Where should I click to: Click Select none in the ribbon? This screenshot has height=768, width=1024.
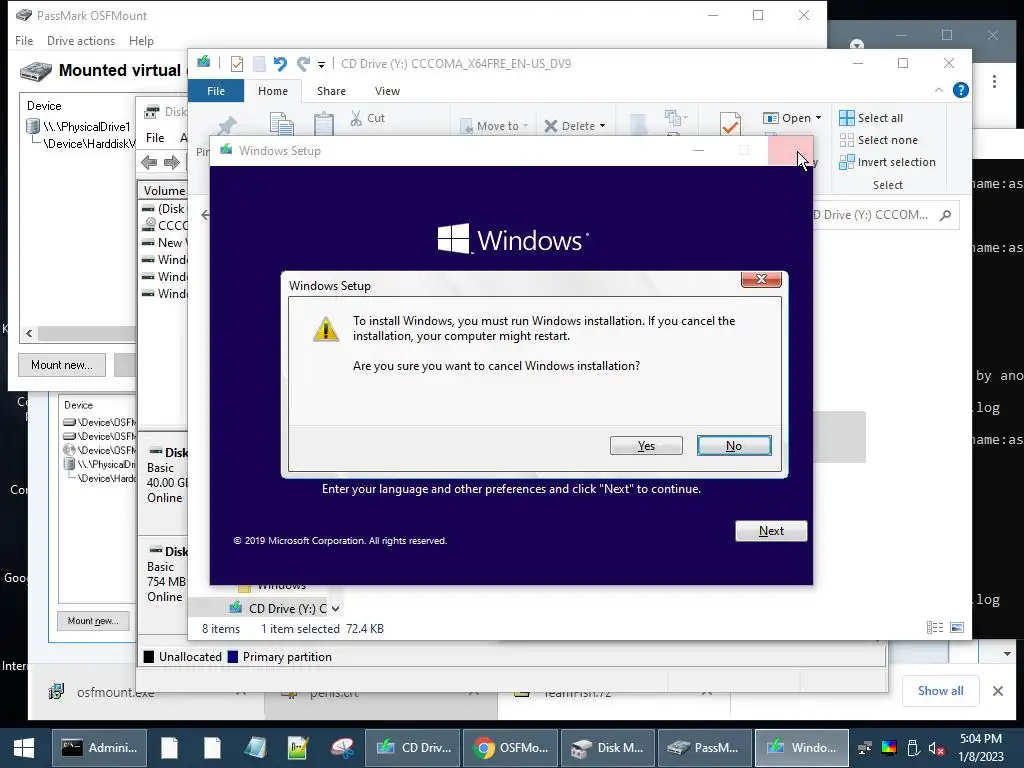[x=878, y=140]
